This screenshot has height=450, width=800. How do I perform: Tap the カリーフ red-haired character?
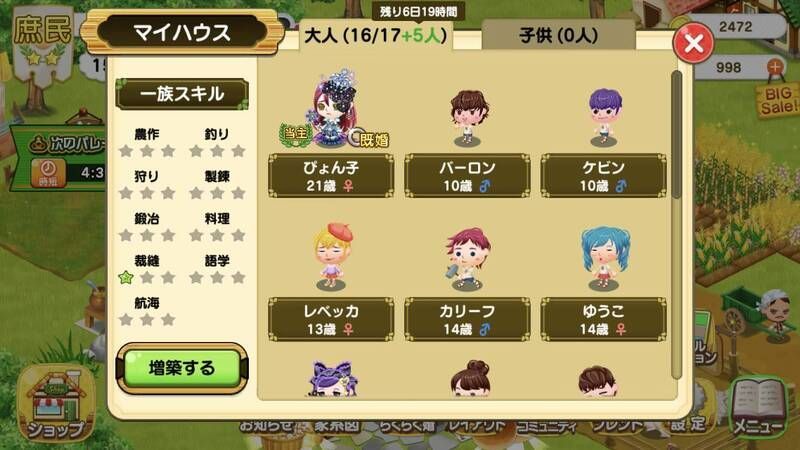467,259
